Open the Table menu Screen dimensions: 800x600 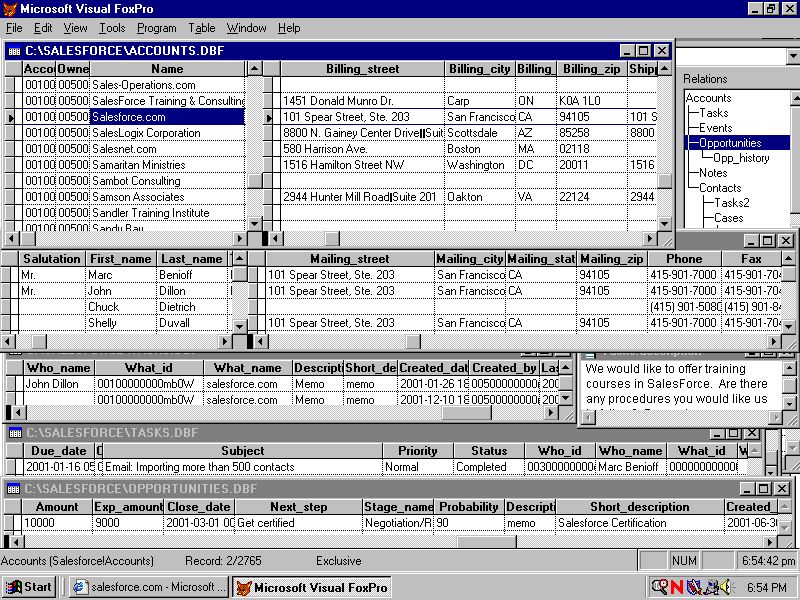(x=202, y=28)
